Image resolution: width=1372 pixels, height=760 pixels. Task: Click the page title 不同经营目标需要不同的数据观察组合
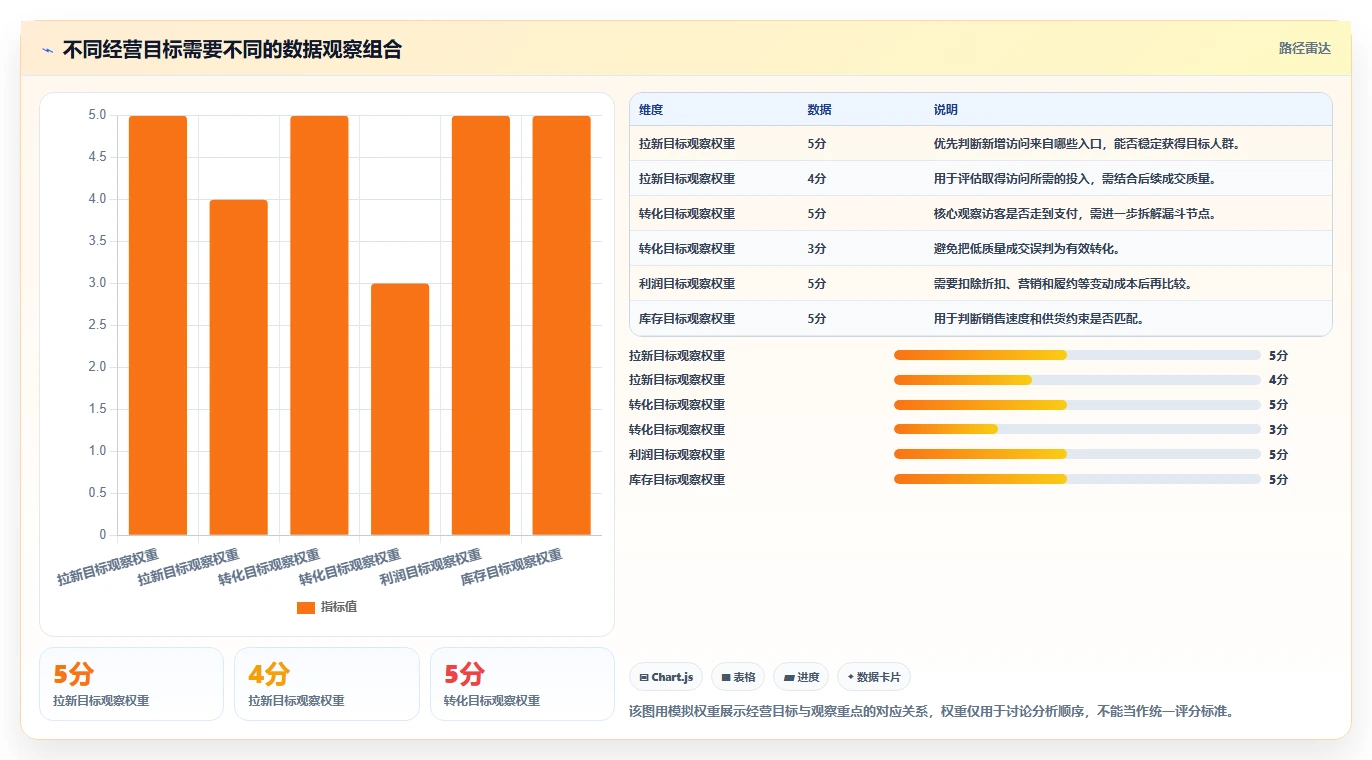click(232, 50)
